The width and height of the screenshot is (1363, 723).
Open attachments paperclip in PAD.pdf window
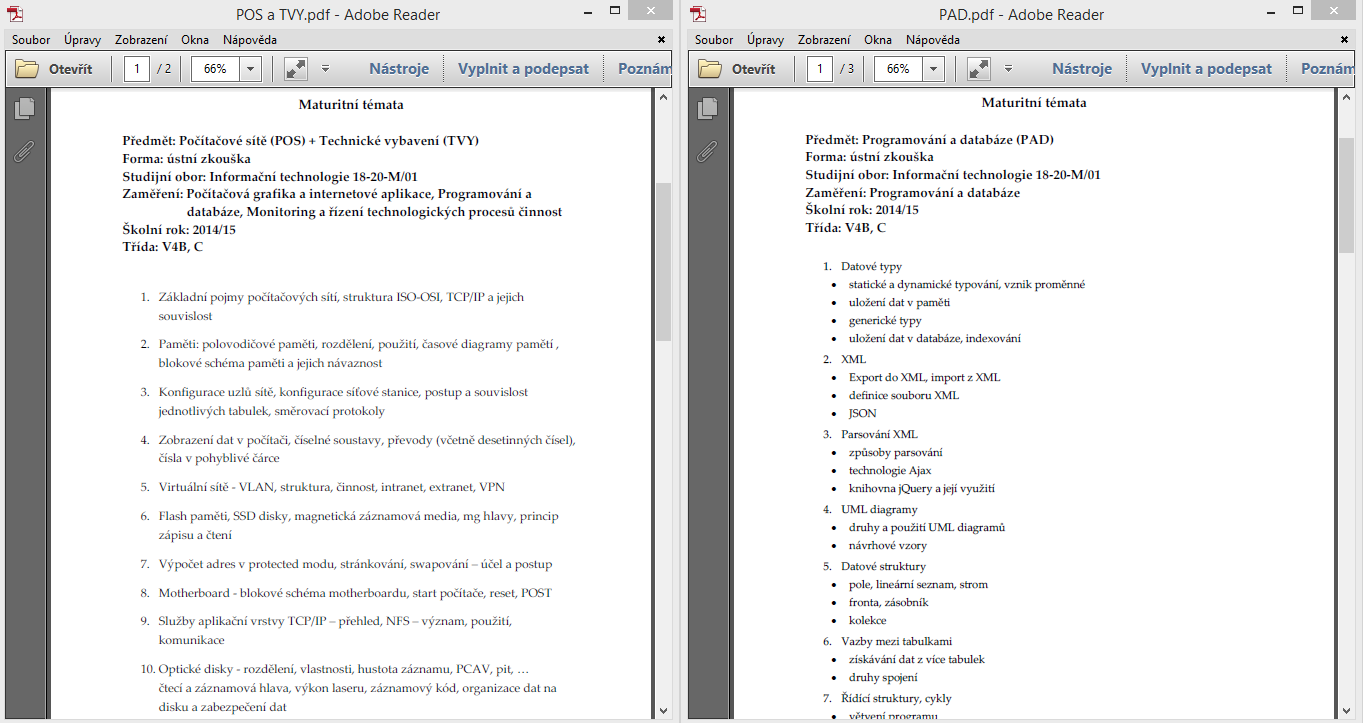click(708, 152)
